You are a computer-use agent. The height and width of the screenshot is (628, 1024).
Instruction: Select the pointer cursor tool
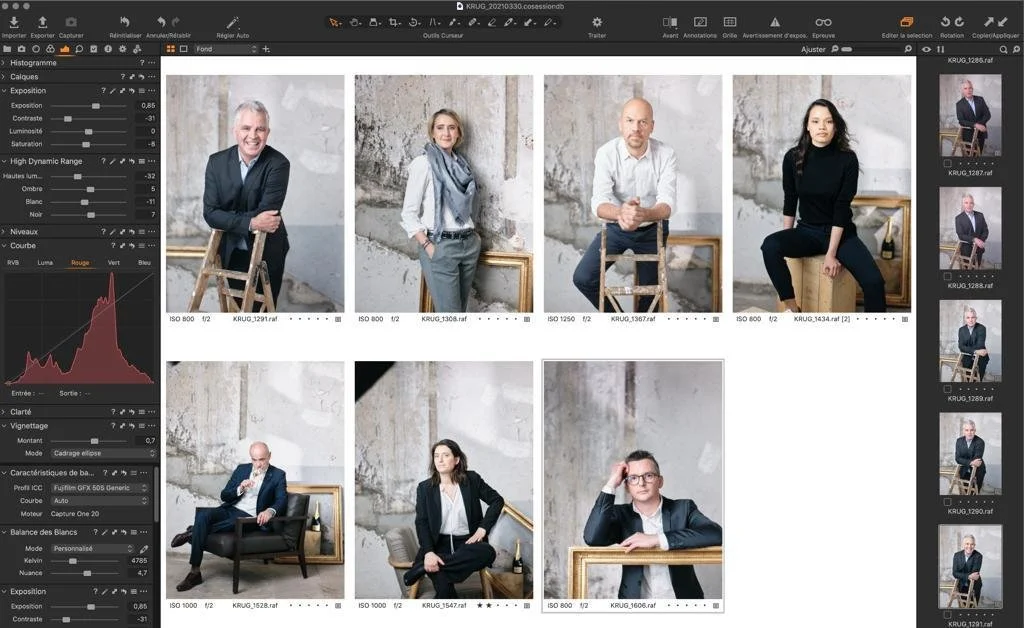pos(335,22)
